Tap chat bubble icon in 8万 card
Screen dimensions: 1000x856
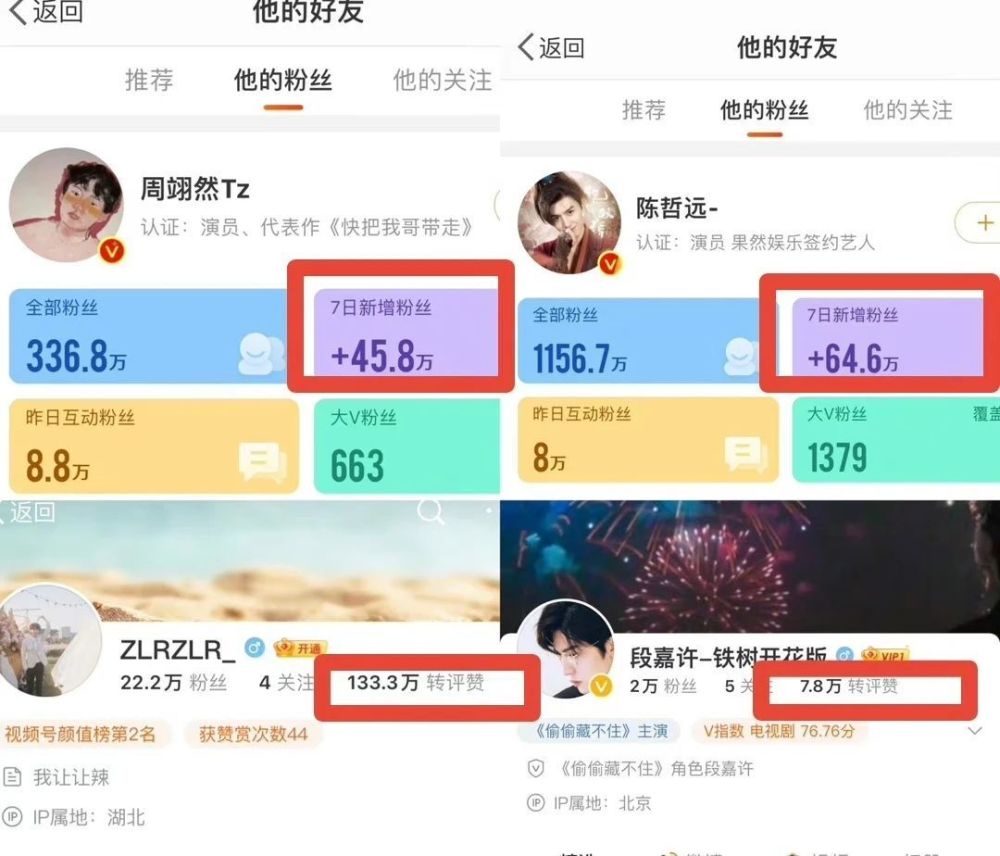click(x=746, y=454)
